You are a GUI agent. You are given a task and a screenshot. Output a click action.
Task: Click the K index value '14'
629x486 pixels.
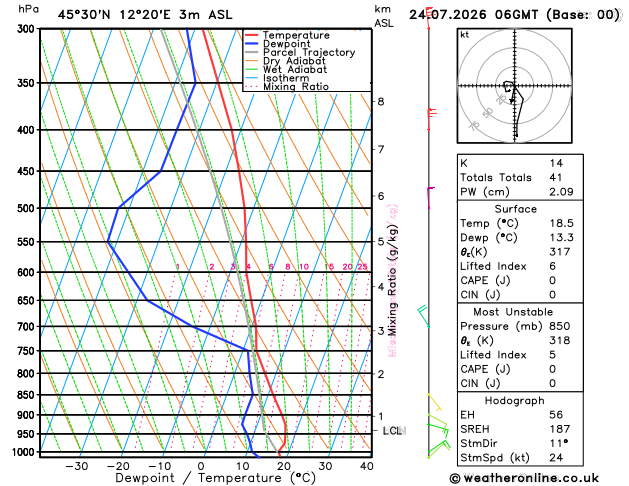point(556,163)
